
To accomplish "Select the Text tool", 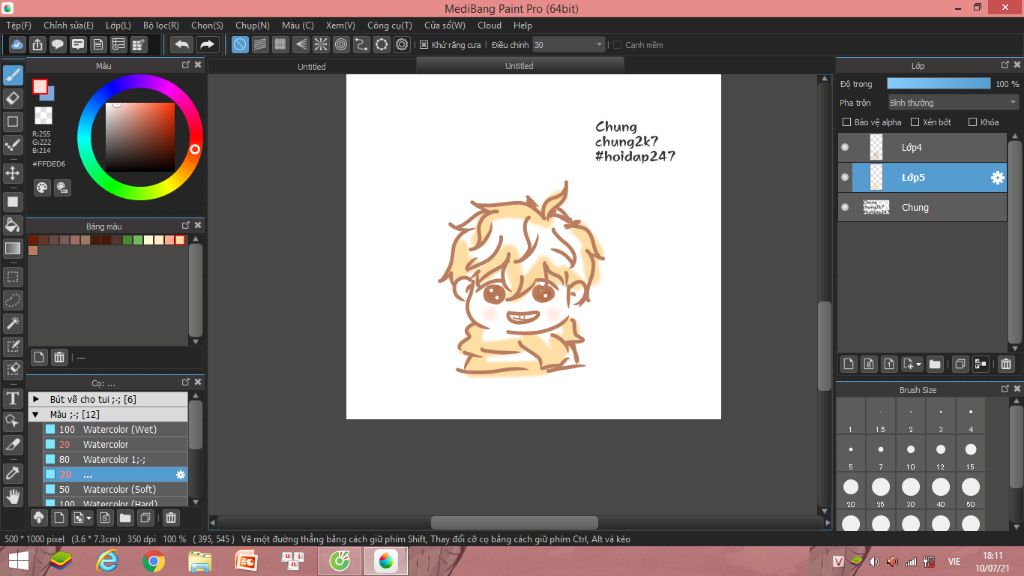I will click(12, 398).
